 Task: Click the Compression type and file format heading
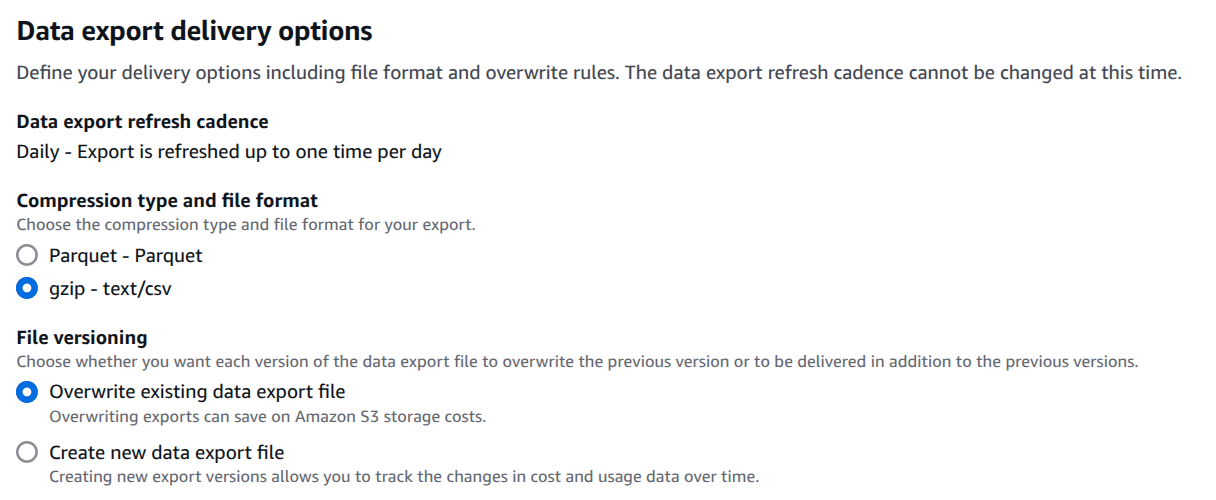coord(168,201)
